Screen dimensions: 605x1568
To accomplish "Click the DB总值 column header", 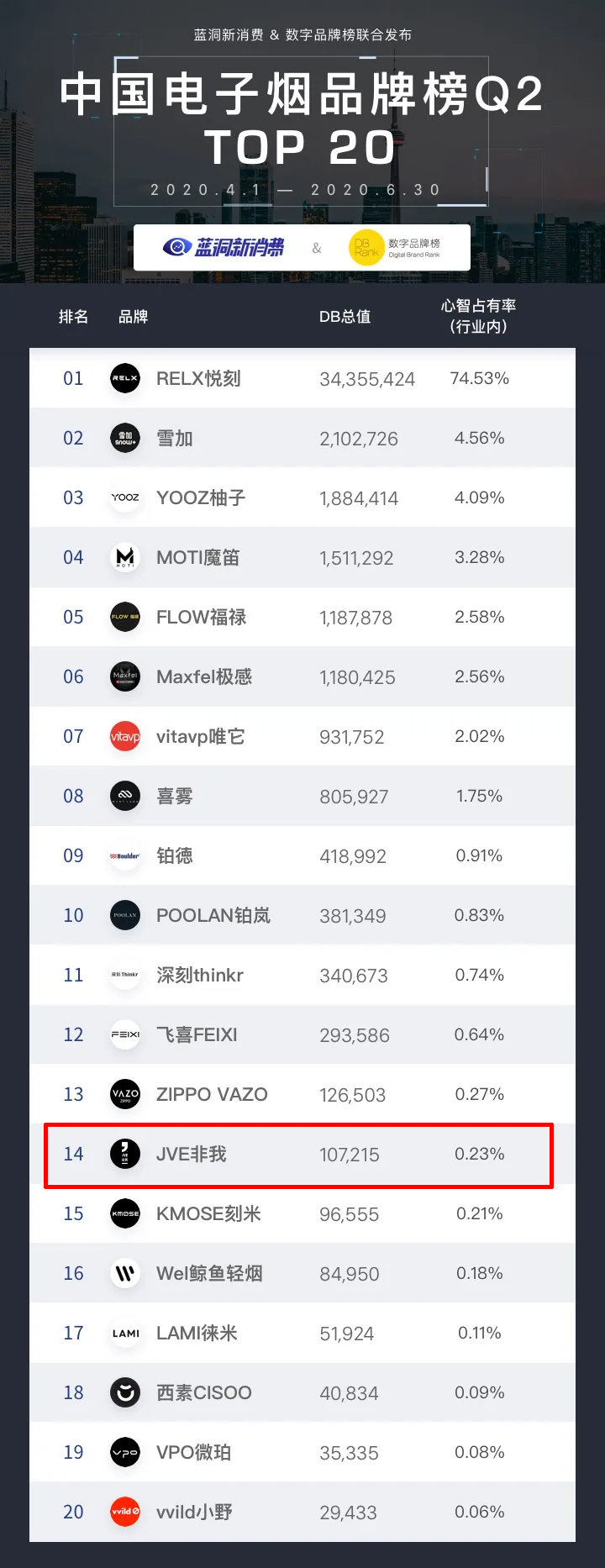I will pos(345,317).
